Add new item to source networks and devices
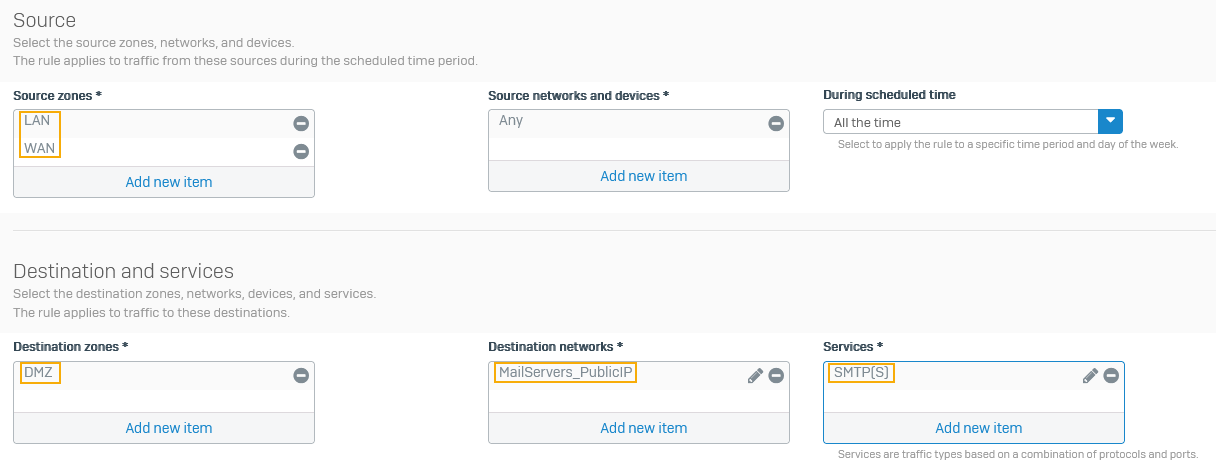 (x=643, y=176)
